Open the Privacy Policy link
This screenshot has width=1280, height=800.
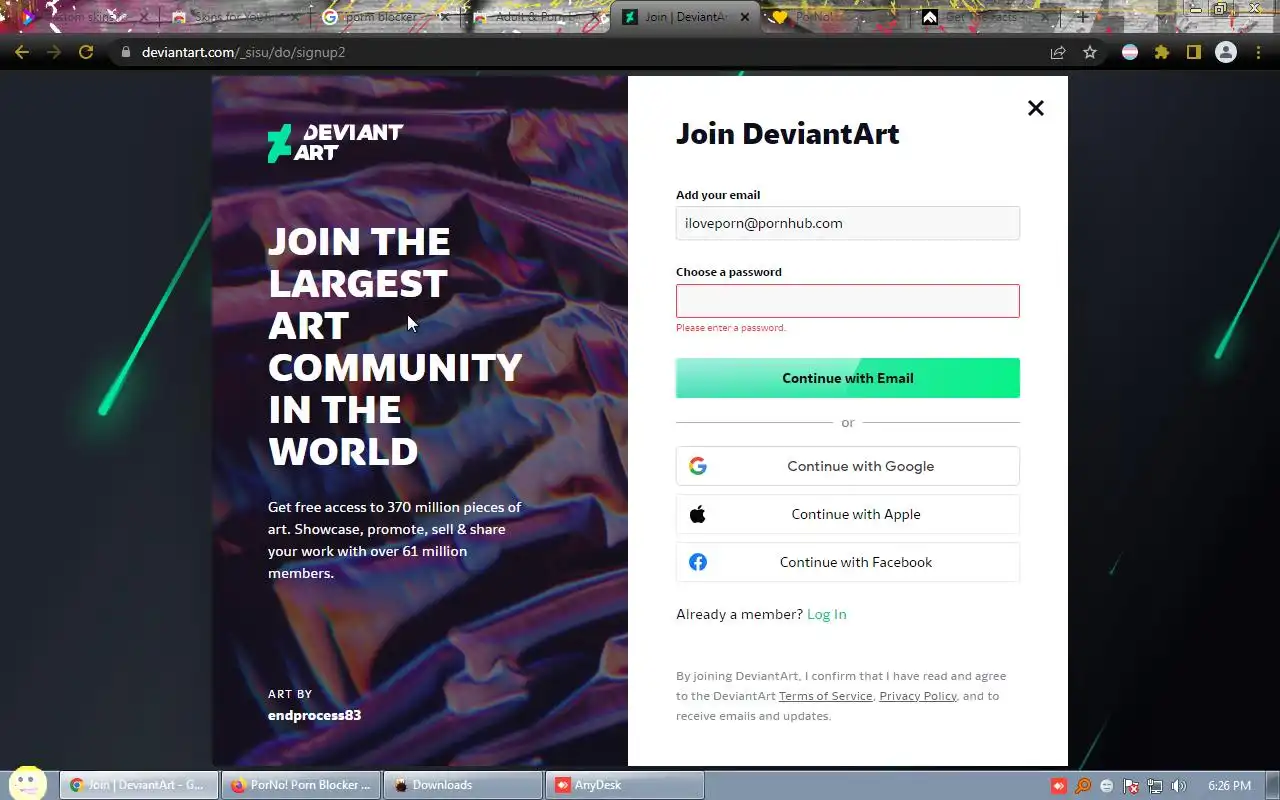918,696
